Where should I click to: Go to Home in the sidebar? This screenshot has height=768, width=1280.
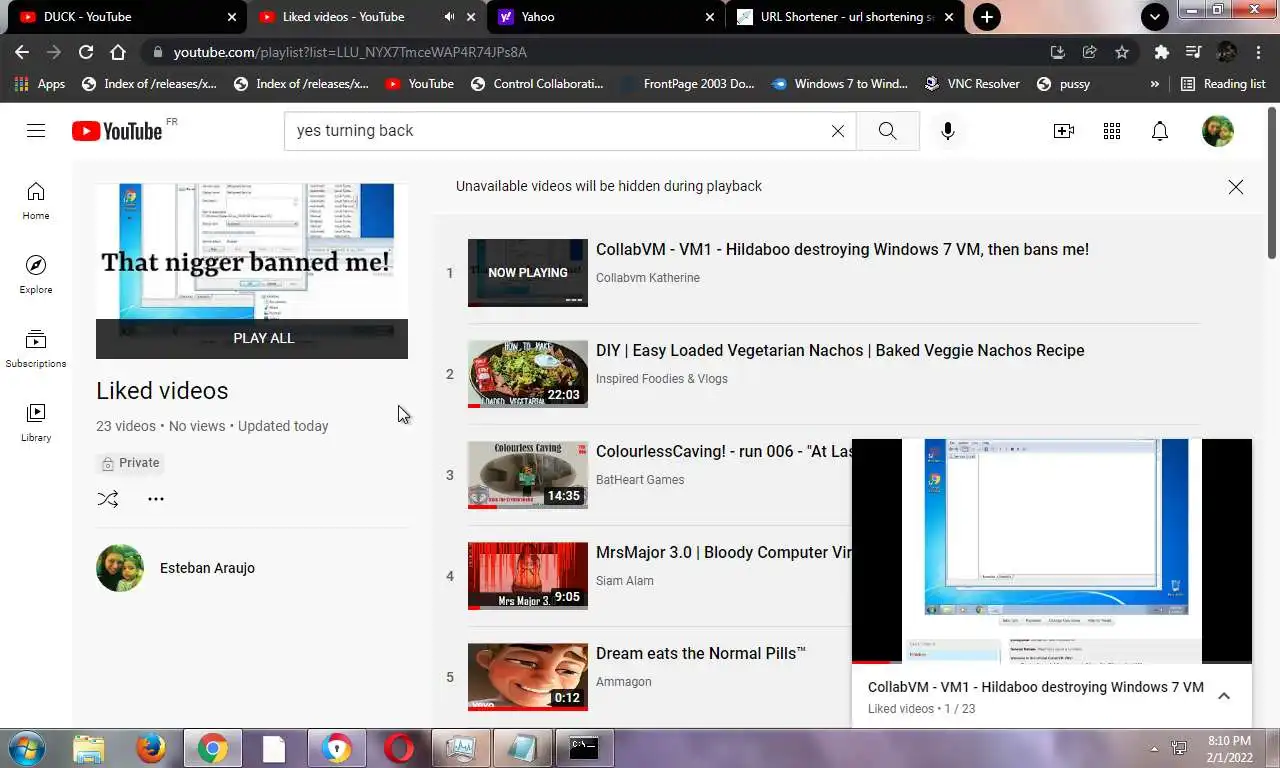pyautogui.click(x=36, y=200)
